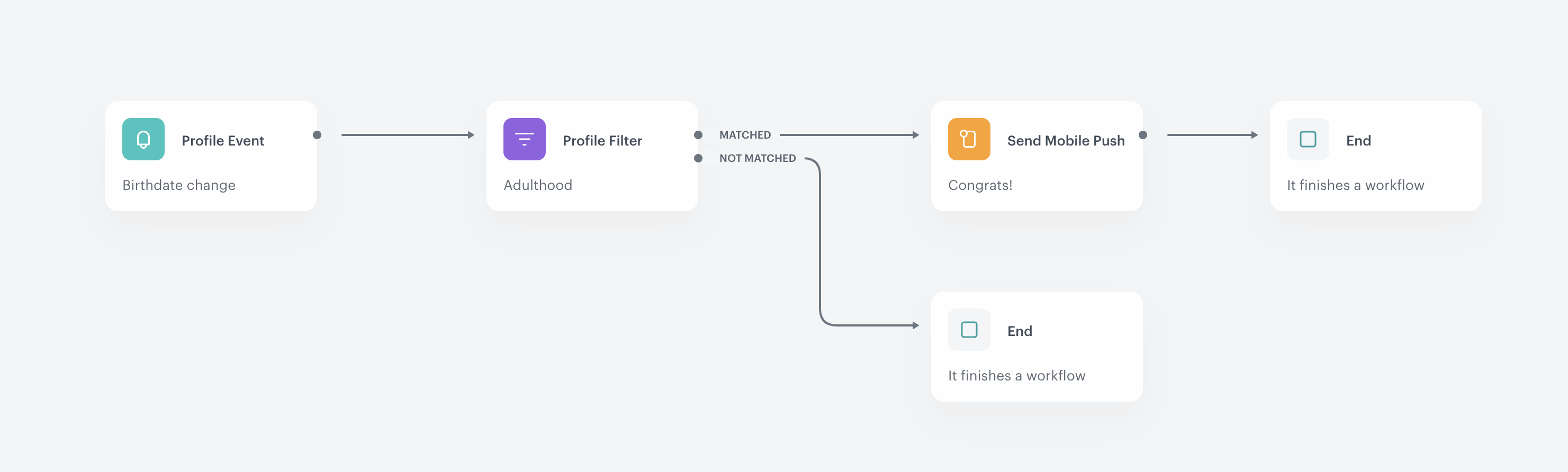Click square icon of End node after Send Mobile Push
The width and height of the screenshot is (1568, 472).
pyautogui.click(x=1308, y=139)
